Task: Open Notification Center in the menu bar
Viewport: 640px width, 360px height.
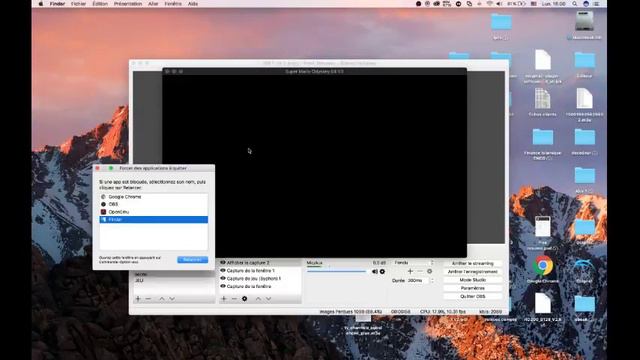Action: pyautogui.click(x=596, y=4)
